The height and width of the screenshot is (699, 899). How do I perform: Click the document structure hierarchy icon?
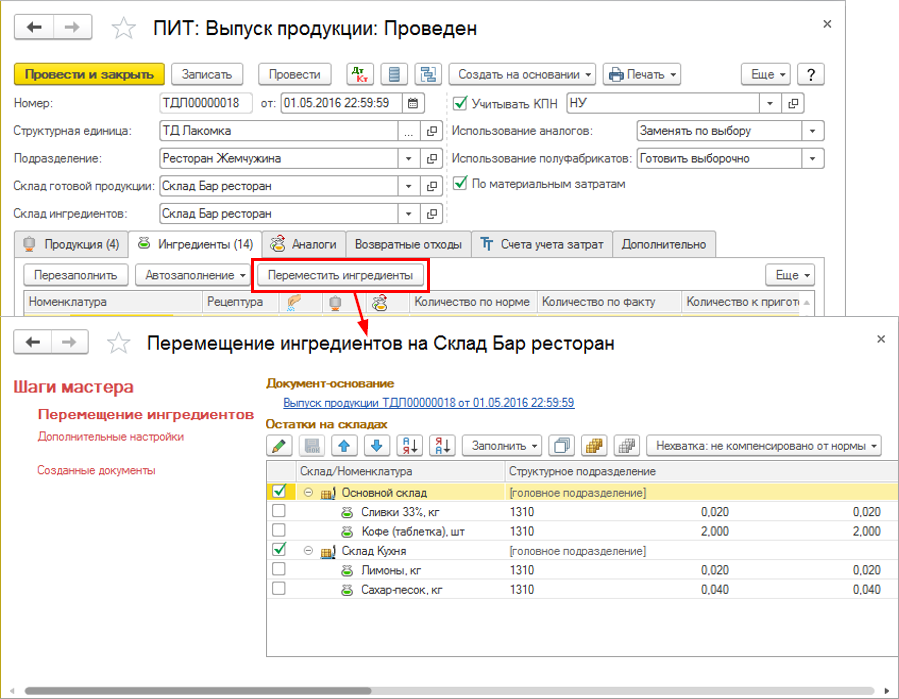(429, 74)
